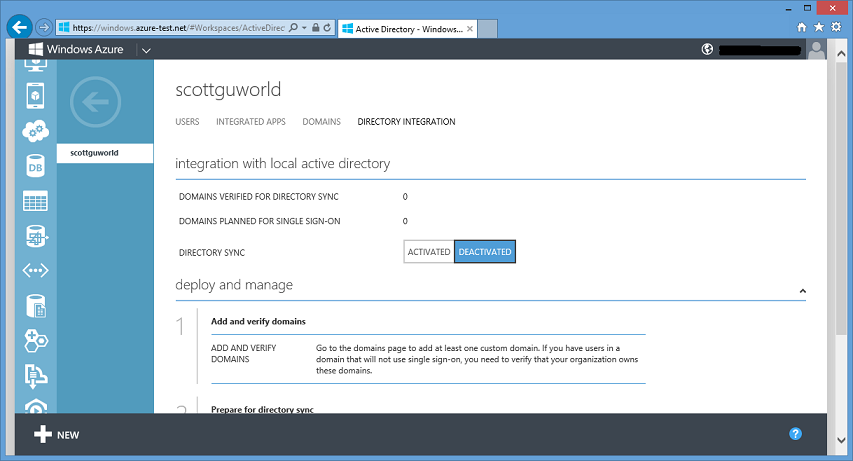This screenshot has height=461, width=853.
Task: Expand the Windows Azure header dropdown chevron
Action: pyautogui.click(x=146, y=51)
